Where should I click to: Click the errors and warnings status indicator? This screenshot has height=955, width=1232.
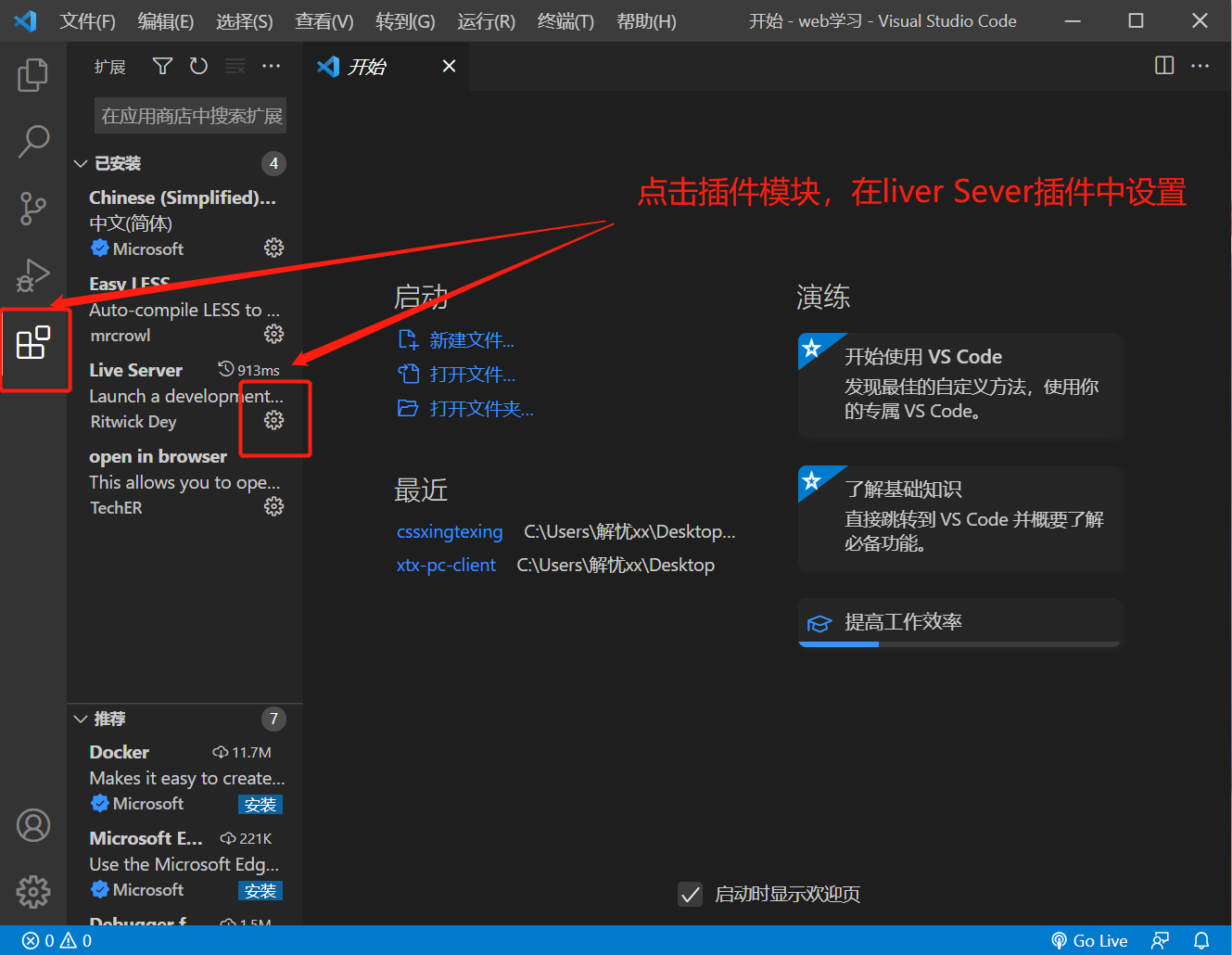click(x=57, y=940)
